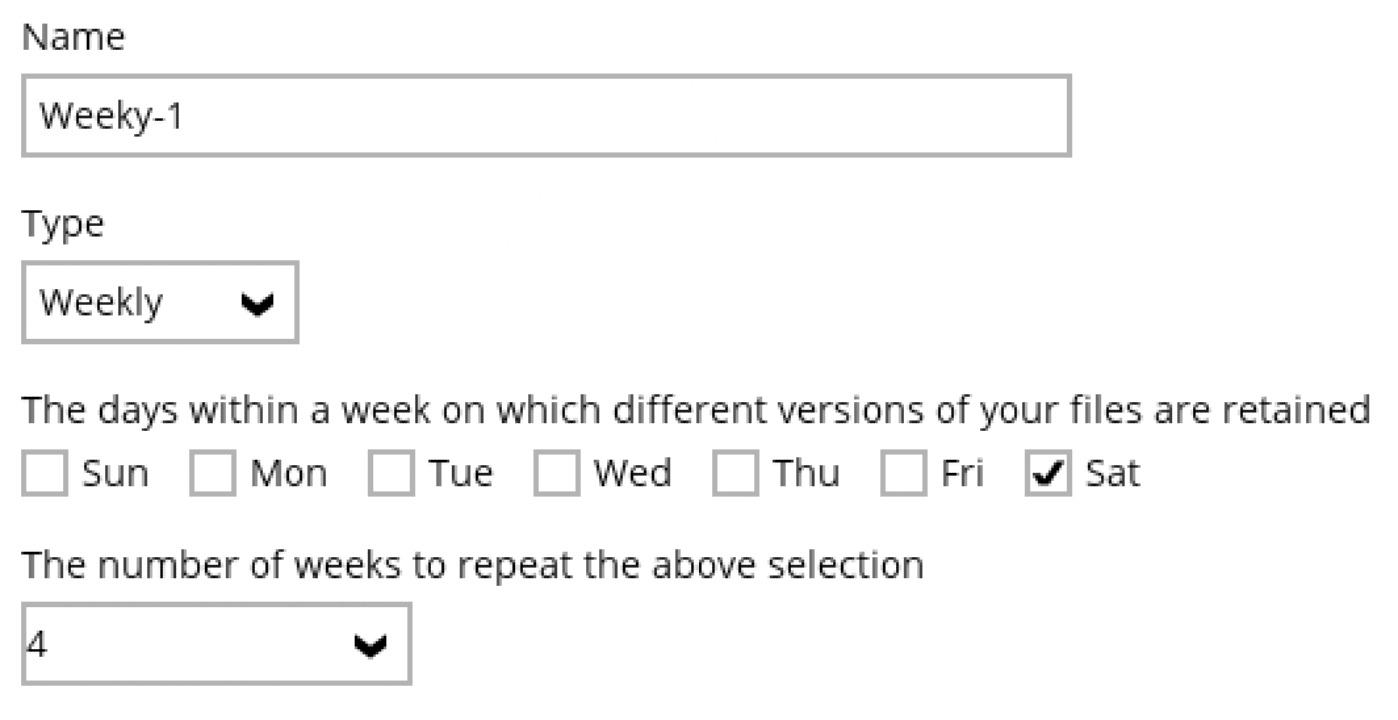Open the Type dropdown chevron
The image size is (1398, 720).
[258, 302]
